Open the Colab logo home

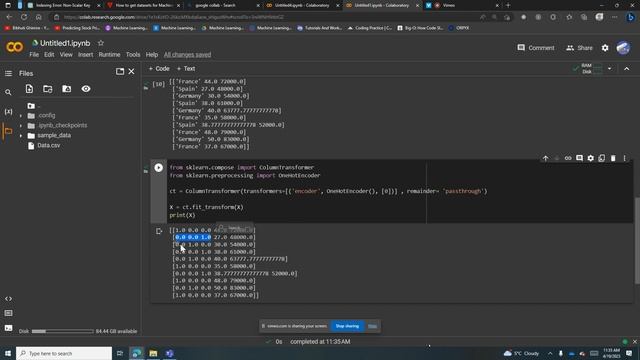pyautogui.click(x=15, y=47)
